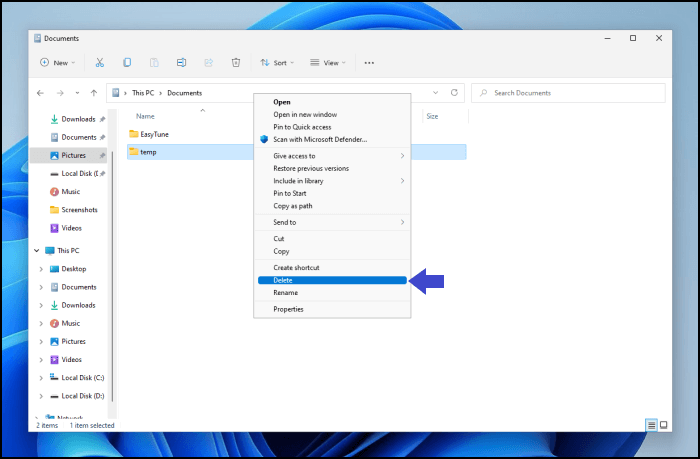Click the Refresh icon beside address bar

pyautogui.click(x=455, y=93)
